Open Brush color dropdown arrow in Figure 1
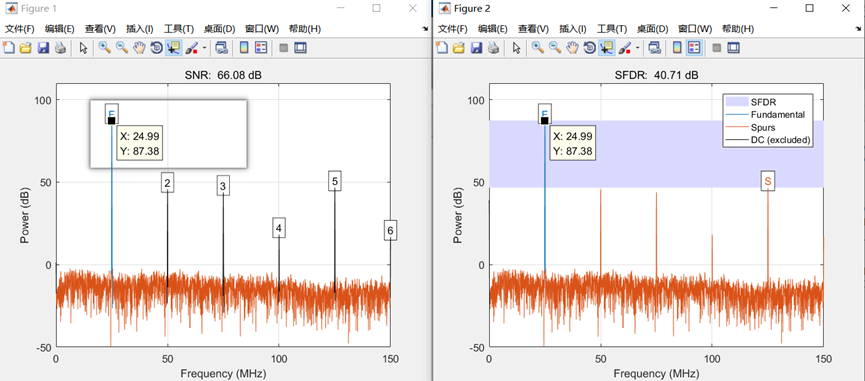Image resolution: width=865 pixels, height=381 pixels. (x=205, y=48)
